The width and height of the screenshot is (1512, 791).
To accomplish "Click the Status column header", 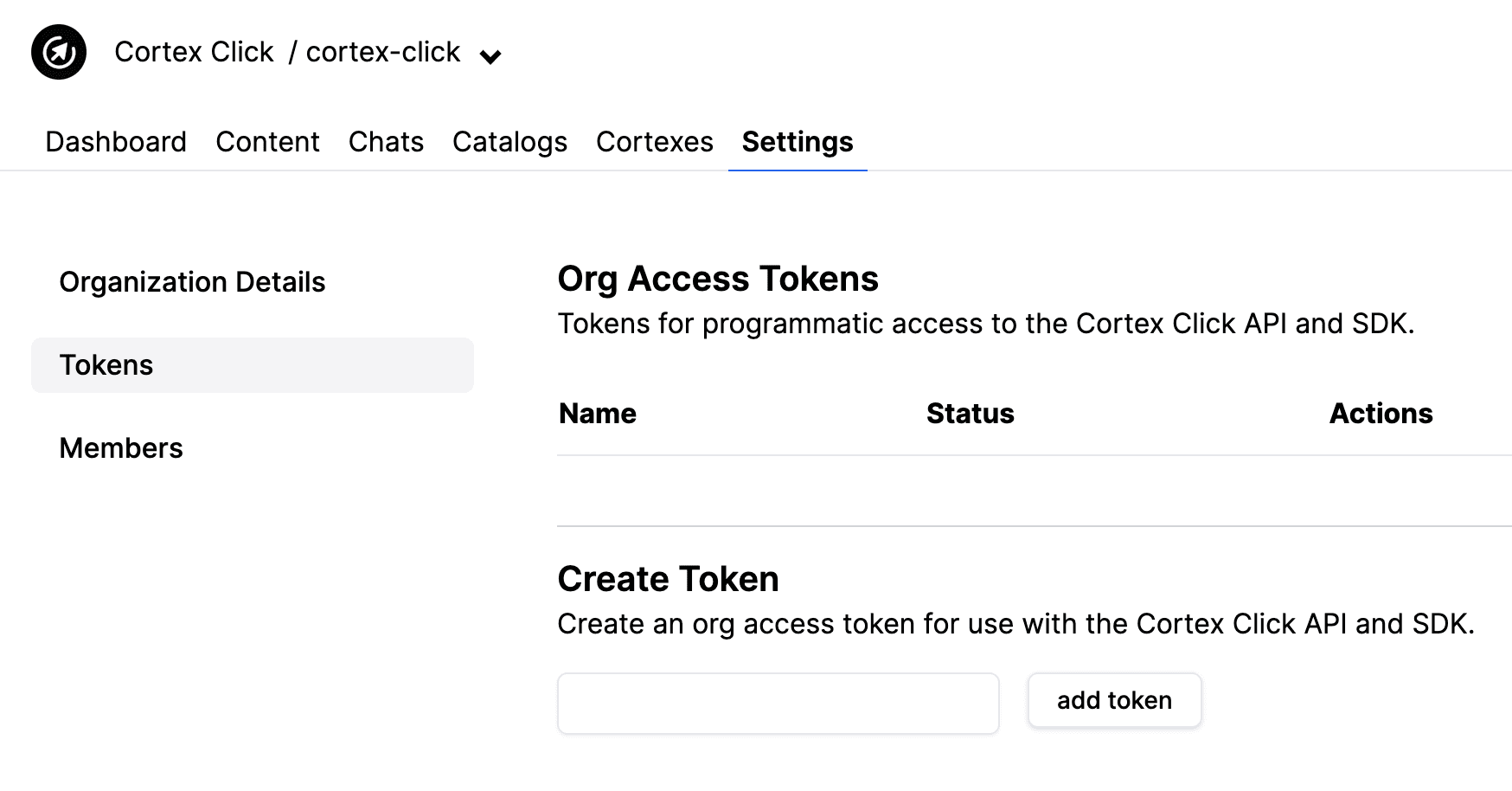I will point(970,414).
